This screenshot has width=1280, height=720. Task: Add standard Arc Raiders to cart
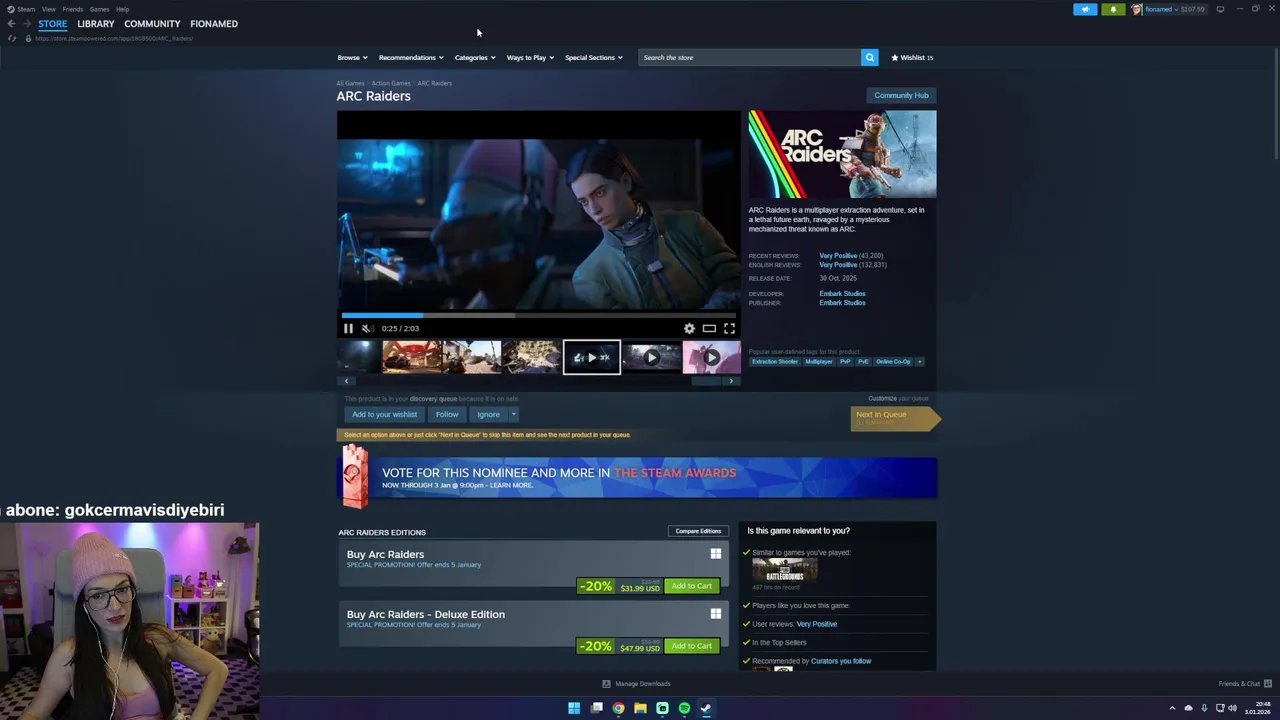(692, 586)
